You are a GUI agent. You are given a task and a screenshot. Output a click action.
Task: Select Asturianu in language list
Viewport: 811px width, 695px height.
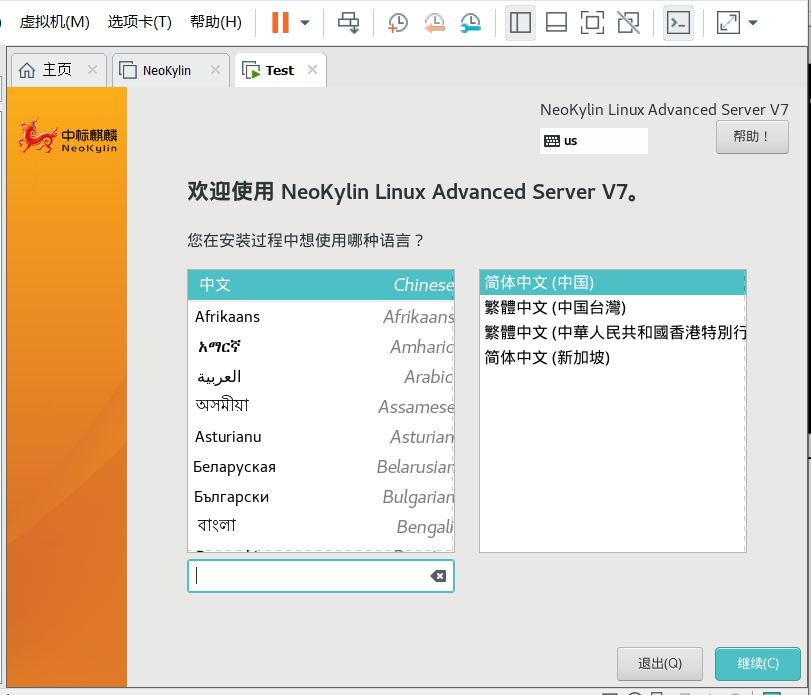(321, 436)
